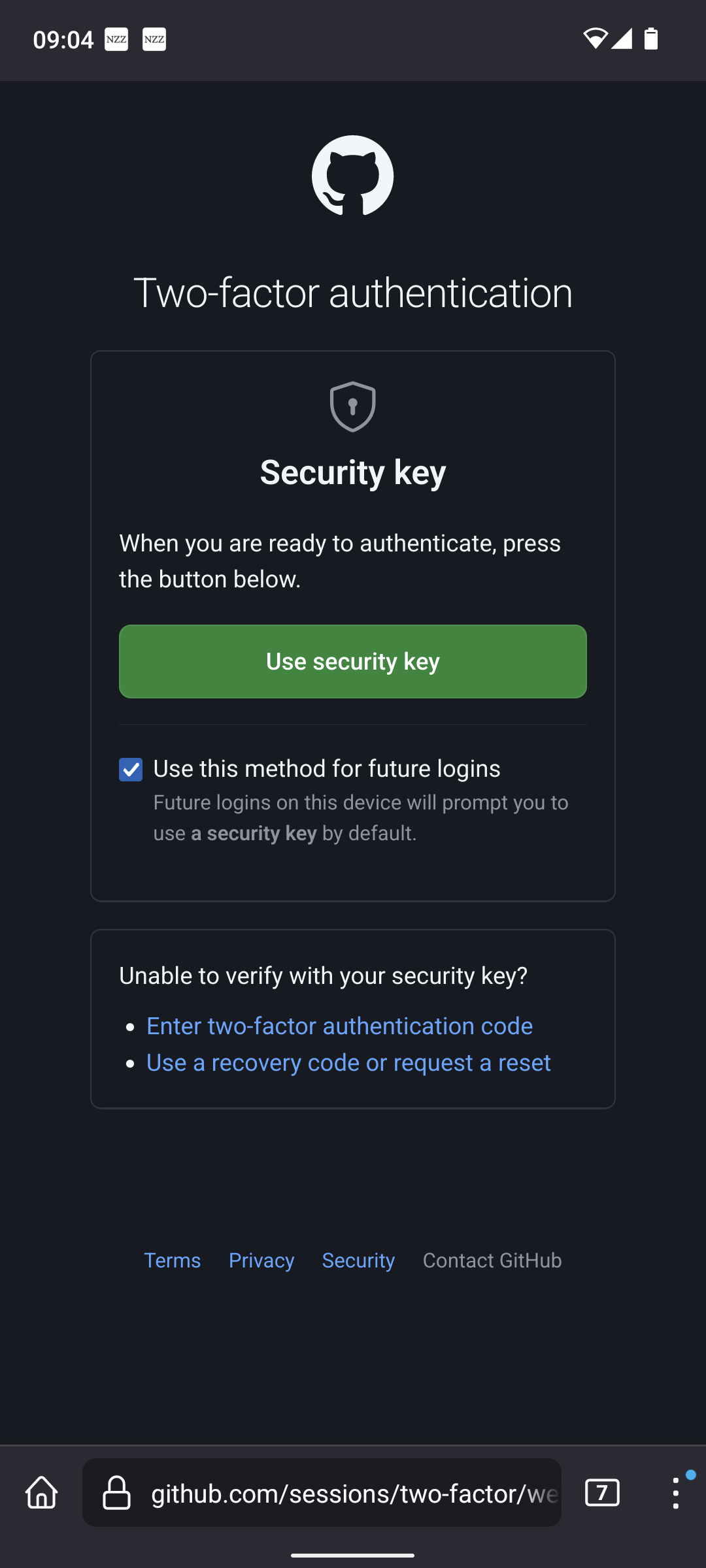The height and width of the screenshot is (1568, 706).
Task: Open the browser three-dot overflow menu
Action: click(677, 1493)
